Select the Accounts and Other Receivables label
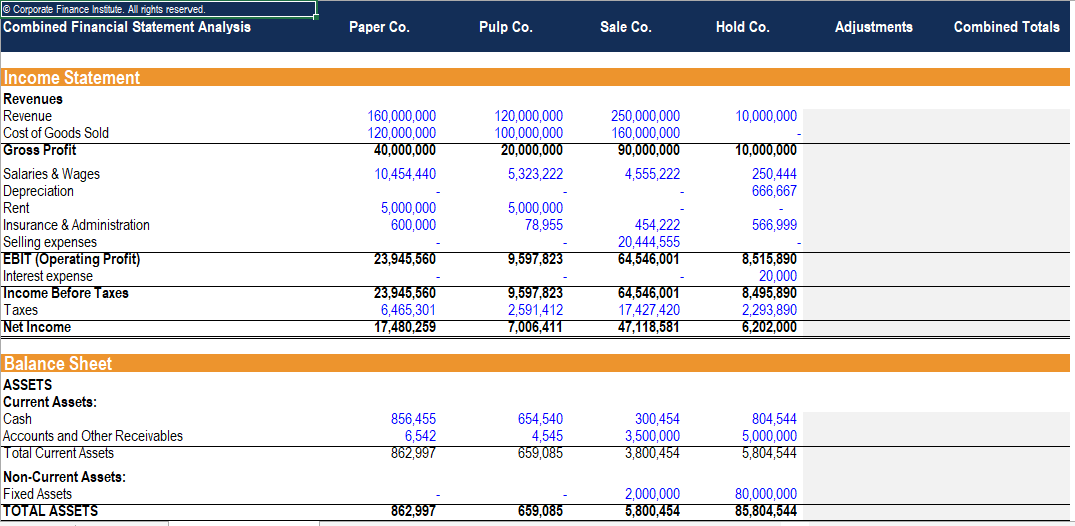1075x526 pixels. pyautogui.click(x=93, y=436)
